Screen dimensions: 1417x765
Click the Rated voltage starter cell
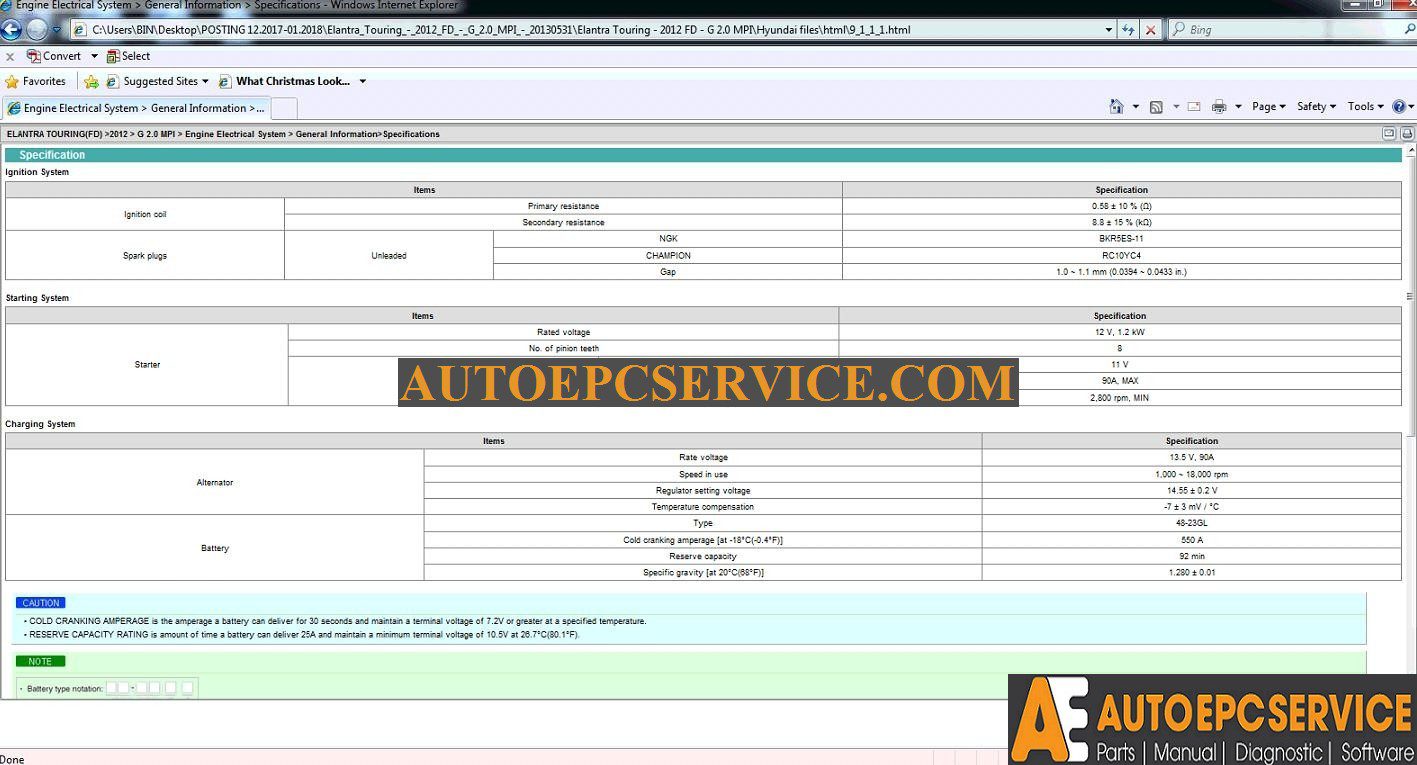[563, 332]
